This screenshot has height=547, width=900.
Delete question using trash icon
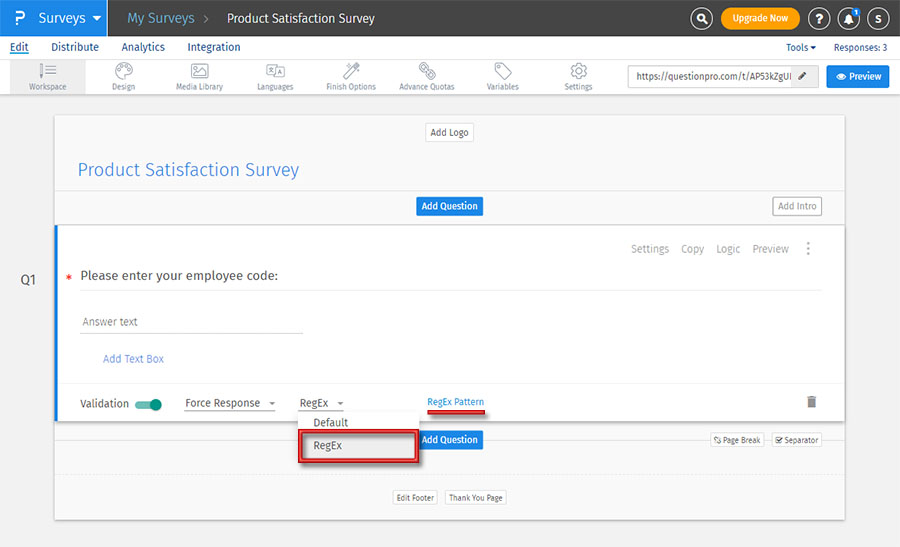click(811, 402)
